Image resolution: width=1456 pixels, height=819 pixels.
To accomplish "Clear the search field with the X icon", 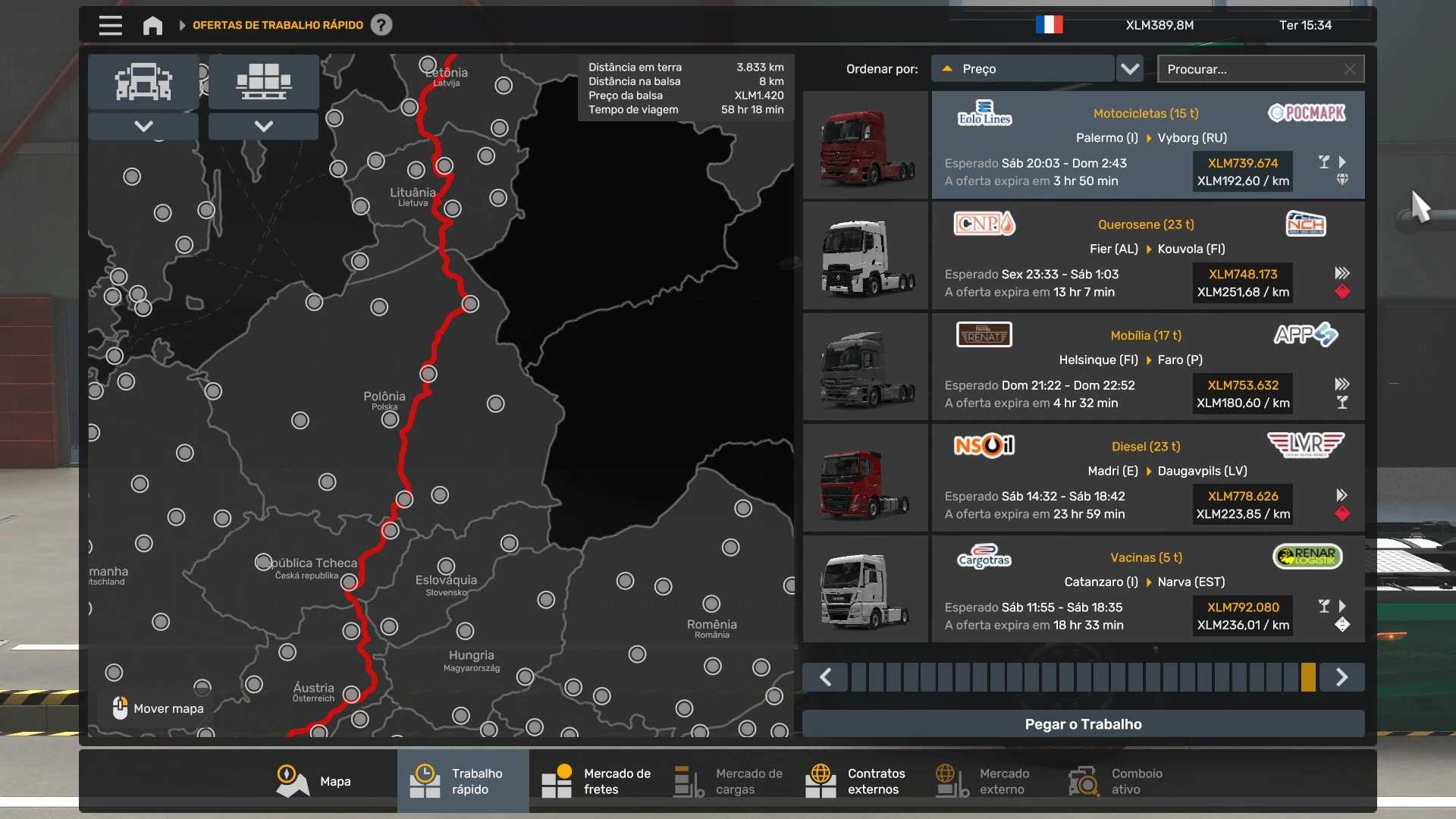I will click(x=1349, y=69).
